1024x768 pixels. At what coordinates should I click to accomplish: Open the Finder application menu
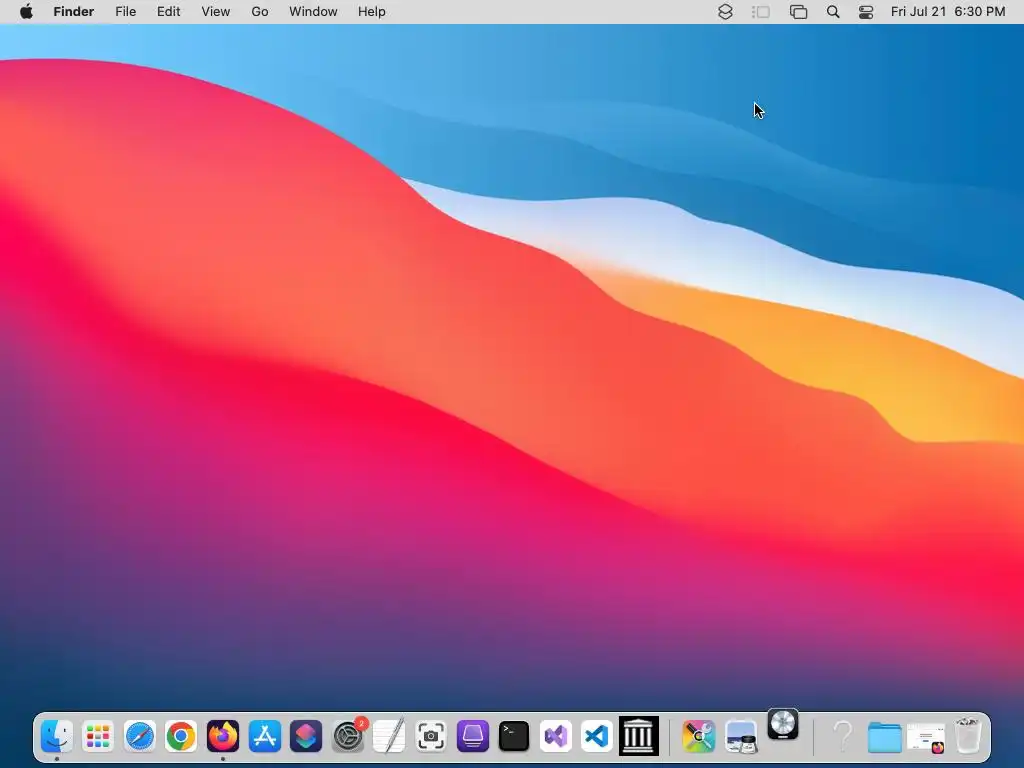click(74, 12)
